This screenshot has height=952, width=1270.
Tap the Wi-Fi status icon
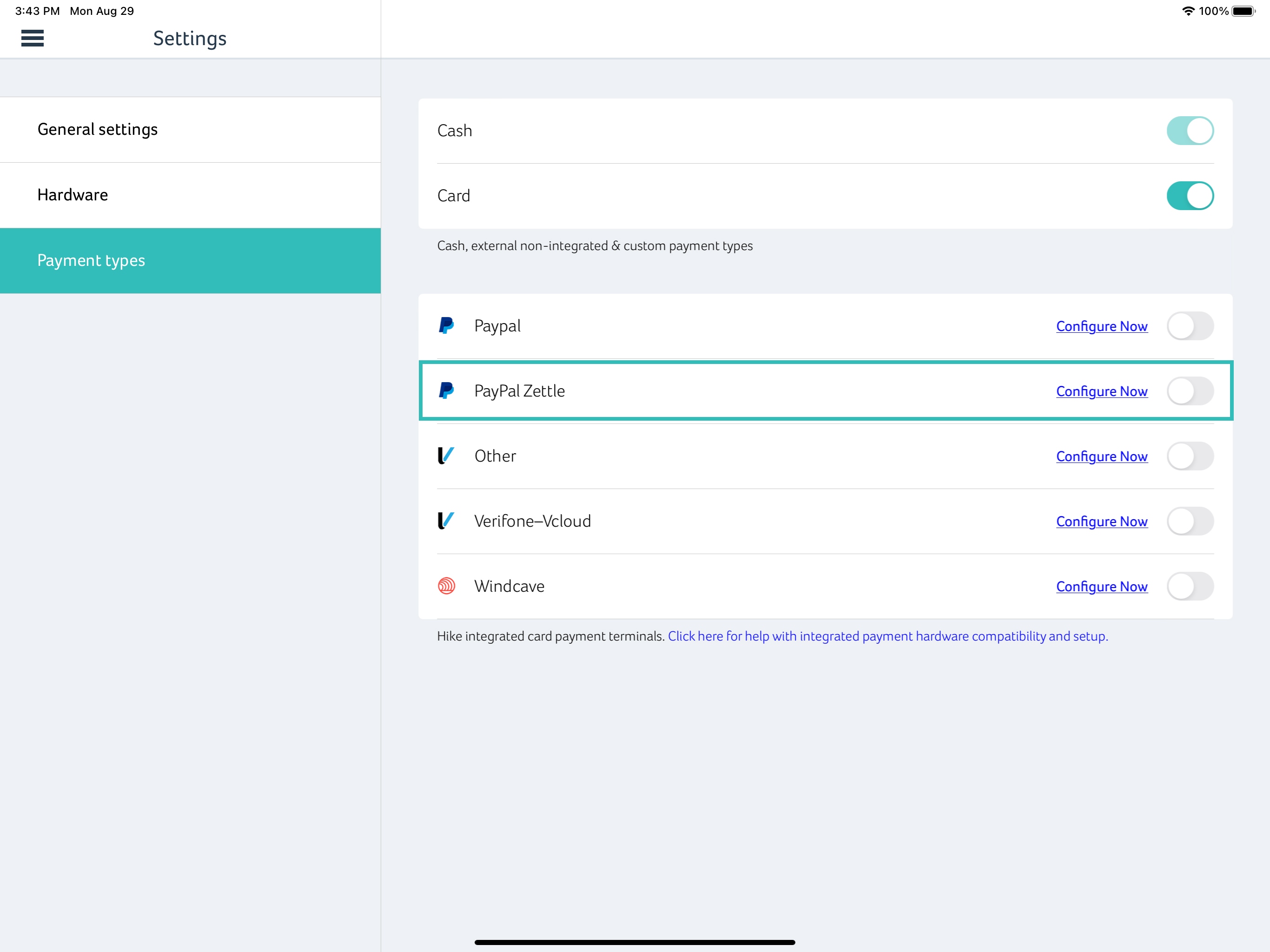point(1188,11)
